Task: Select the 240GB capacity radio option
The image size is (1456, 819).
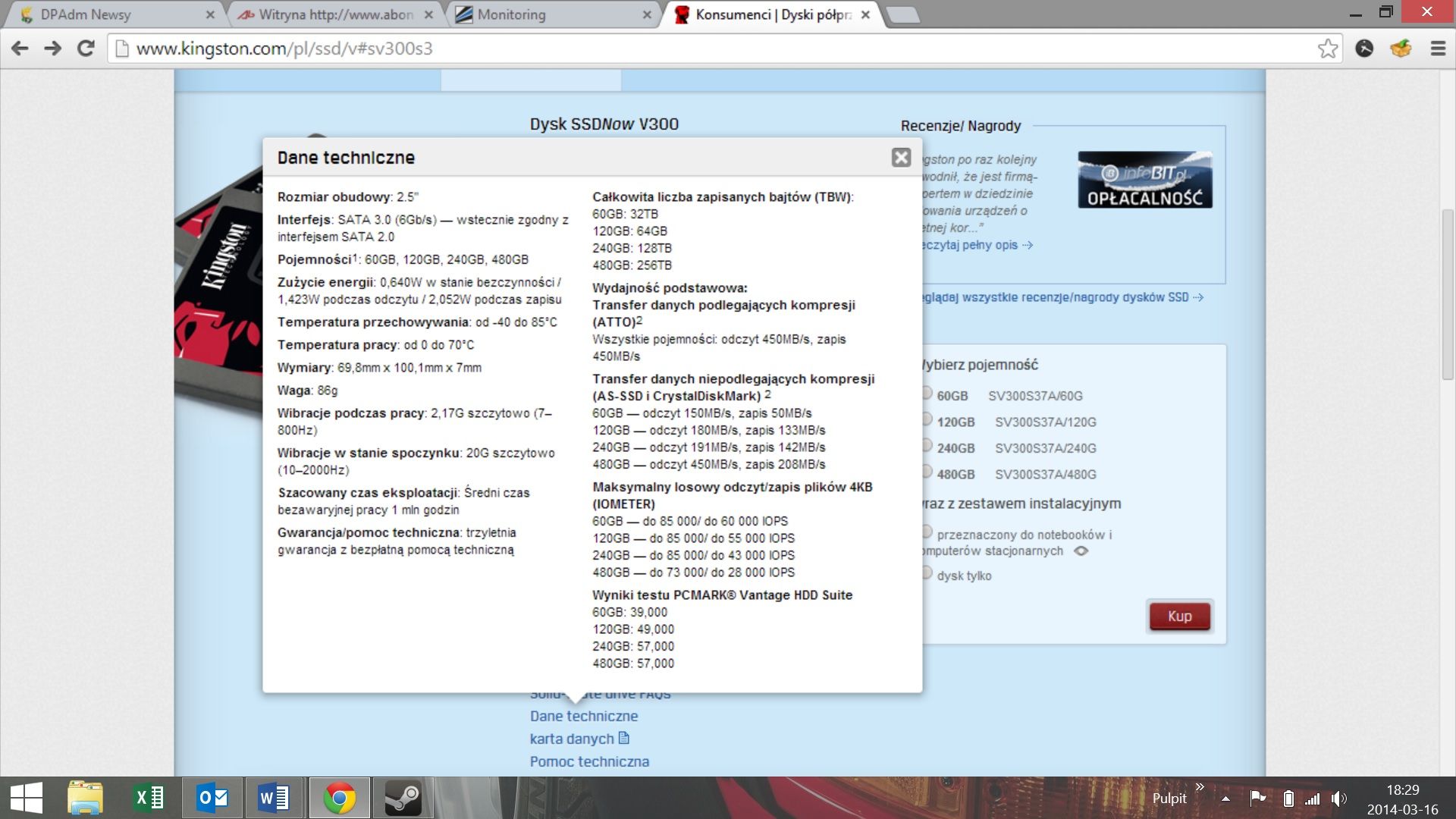Action: point(927,446)
